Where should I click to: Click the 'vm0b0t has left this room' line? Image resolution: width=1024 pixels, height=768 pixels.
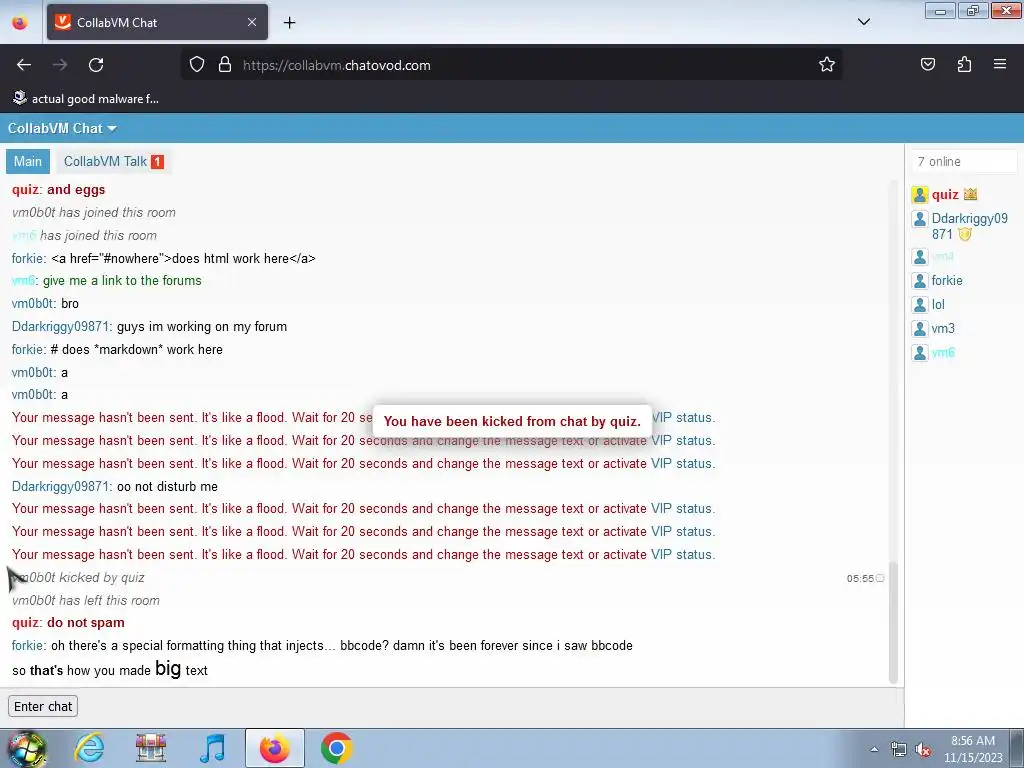point(86,600)
